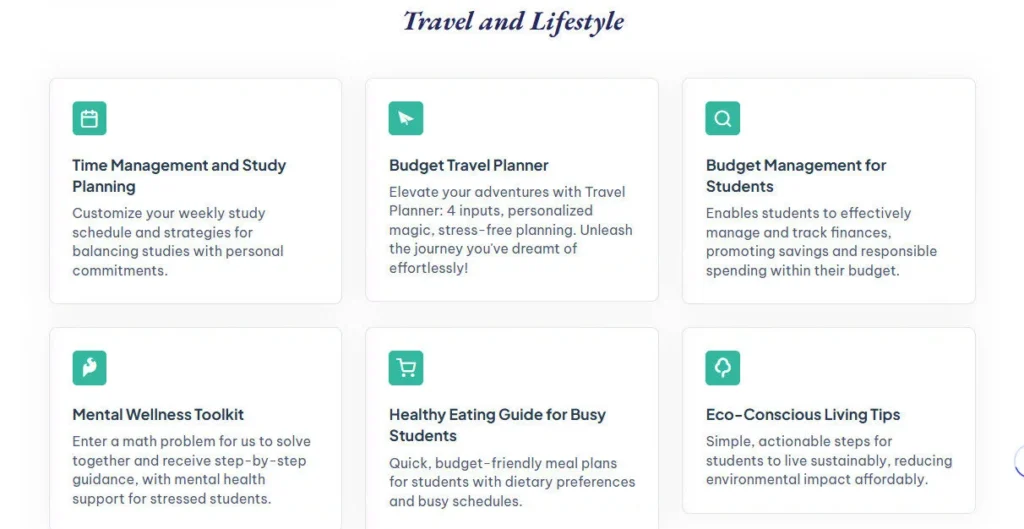
Task: Click the sustainable living steps description
Action: [x=828, y=460]
